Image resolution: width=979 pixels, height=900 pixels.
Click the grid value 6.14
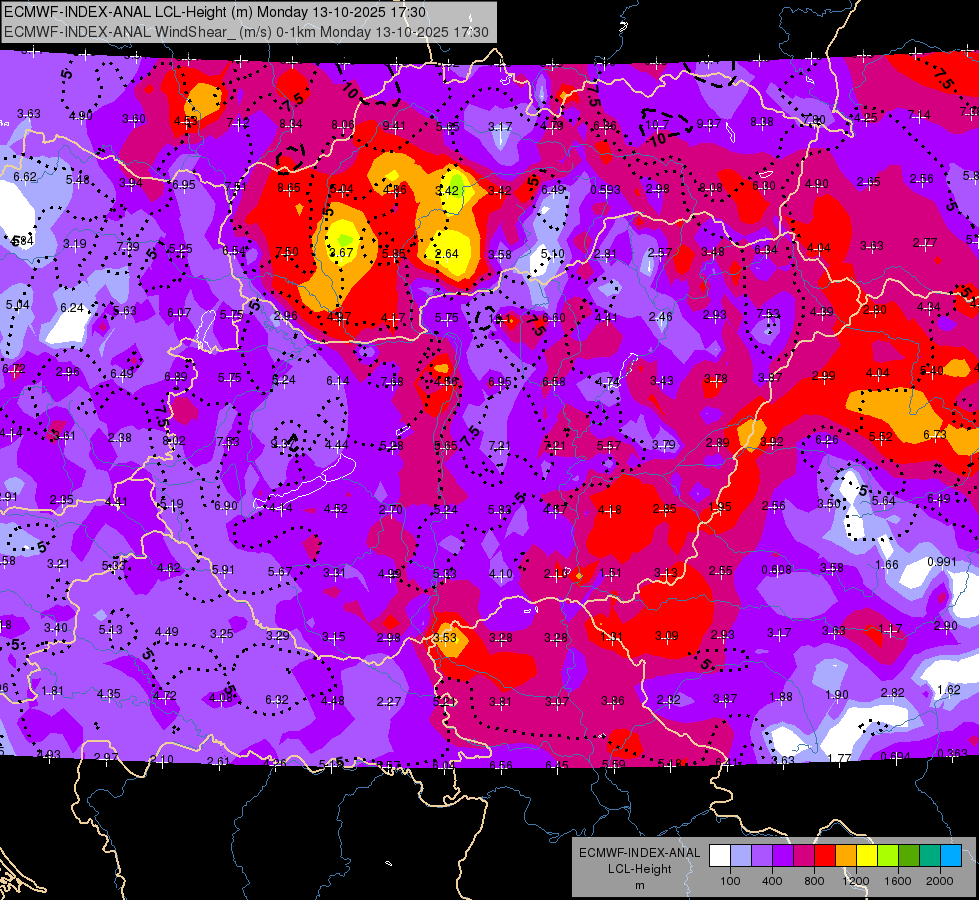[338, 380]
